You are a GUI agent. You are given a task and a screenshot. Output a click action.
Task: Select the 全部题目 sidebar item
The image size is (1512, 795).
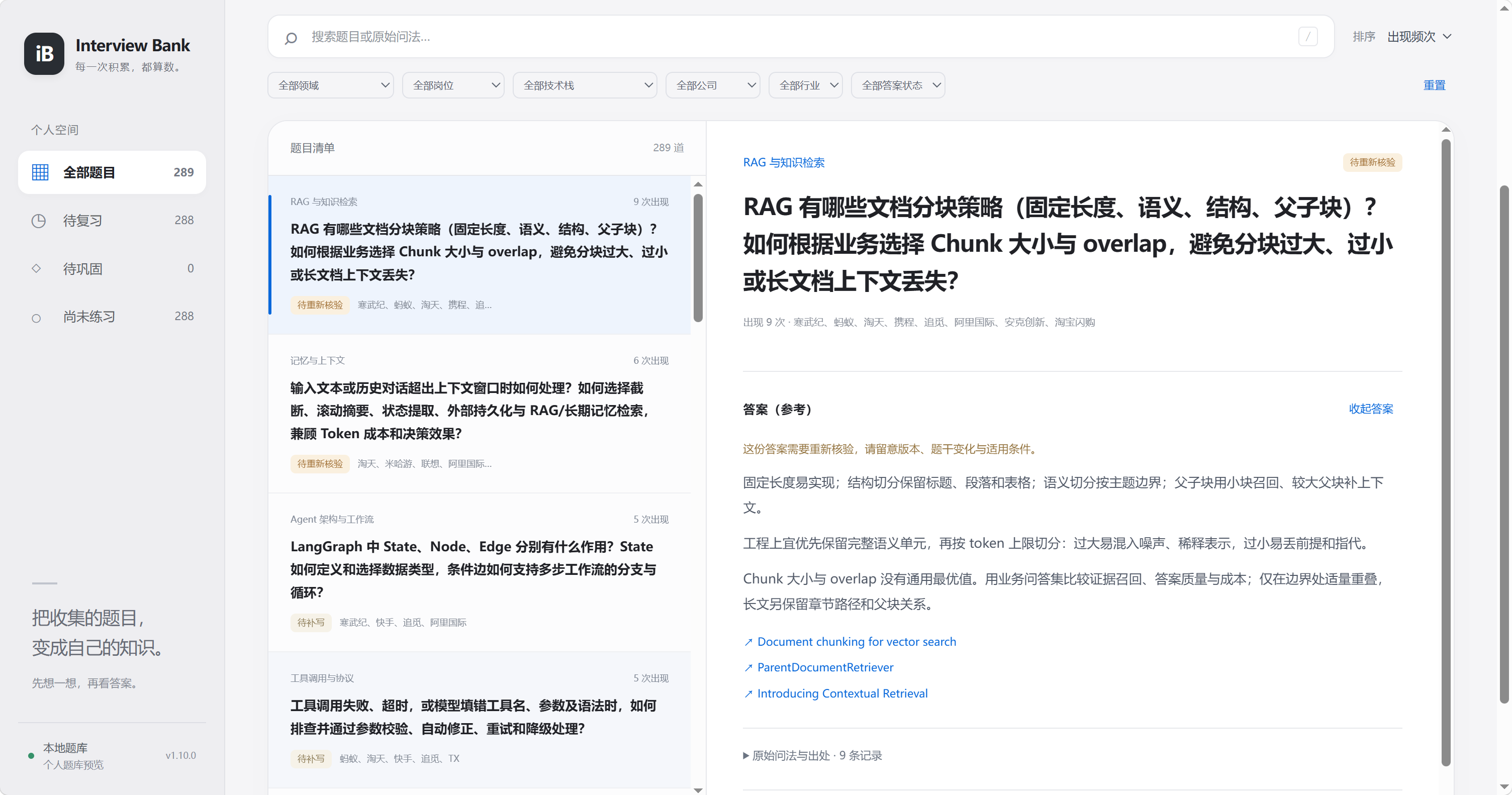tap(112, 172)
